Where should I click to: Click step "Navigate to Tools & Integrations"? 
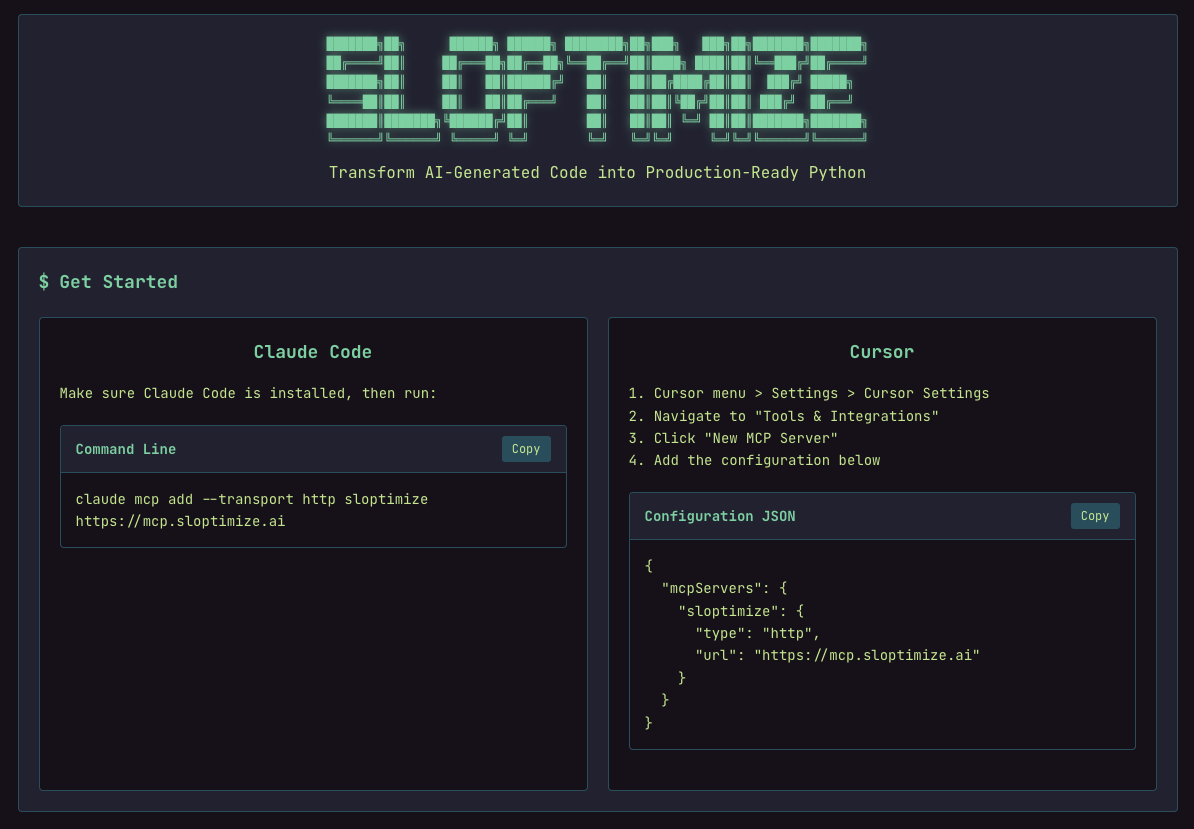pos(784,416)
